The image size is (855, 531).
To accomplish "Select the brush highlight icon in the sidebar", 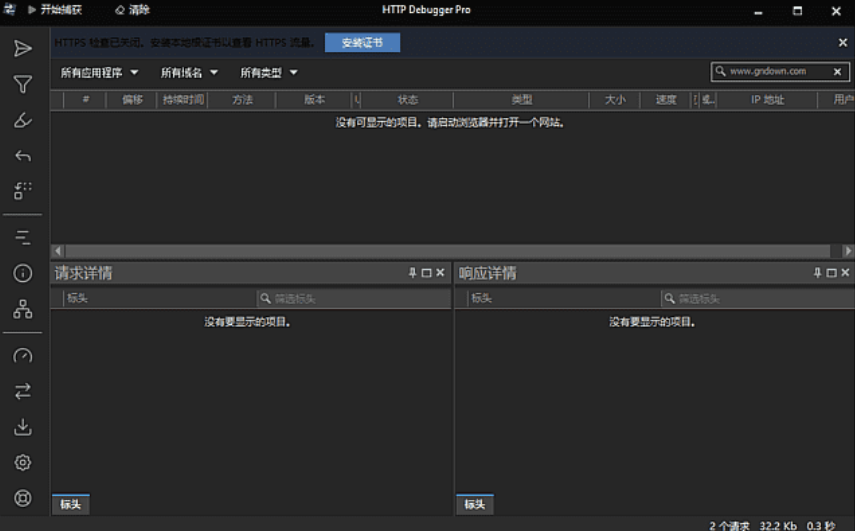I will (x=22, y=119).
